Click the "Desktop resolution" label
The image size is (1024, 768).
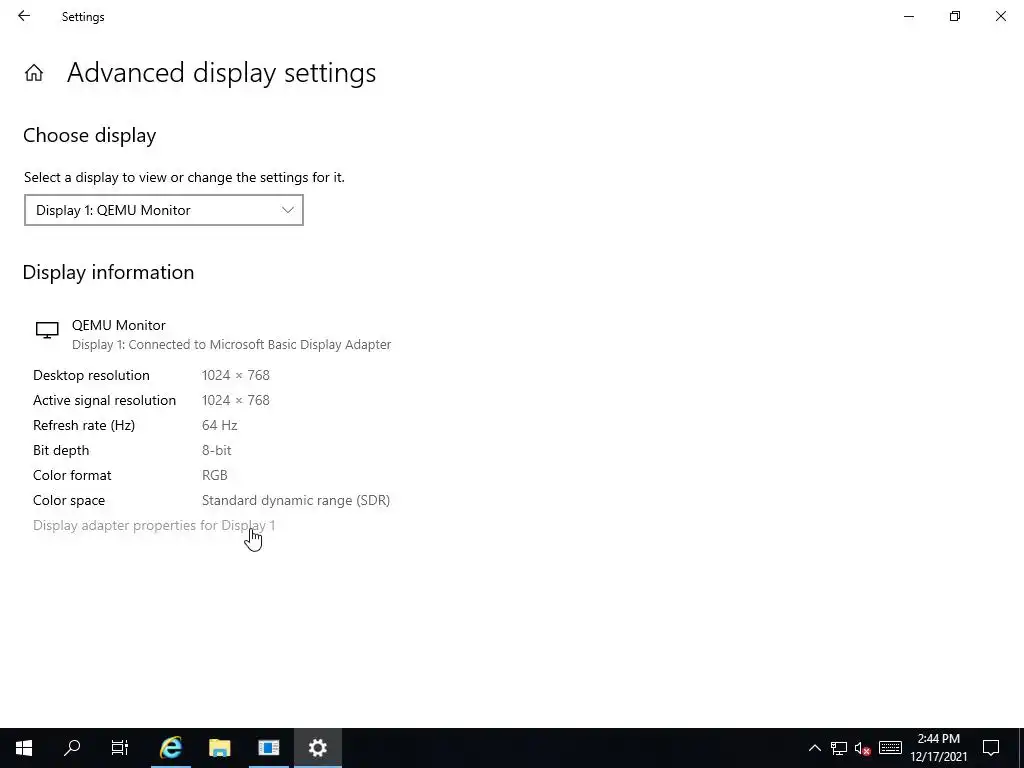[91, 376]
